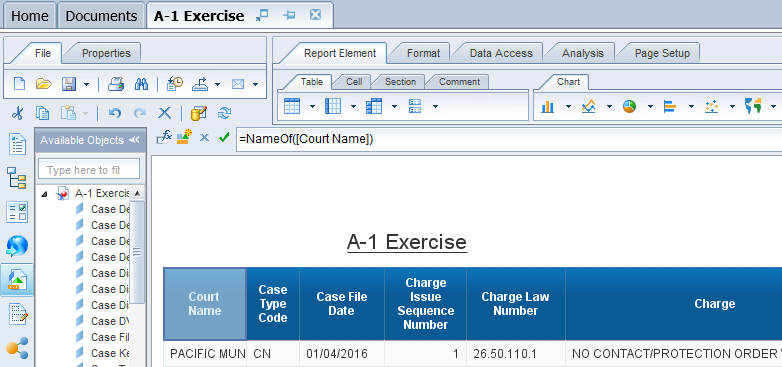Open the Properties tab
Image resolution: width=782 pixels, height=367 pixels.
106,53
